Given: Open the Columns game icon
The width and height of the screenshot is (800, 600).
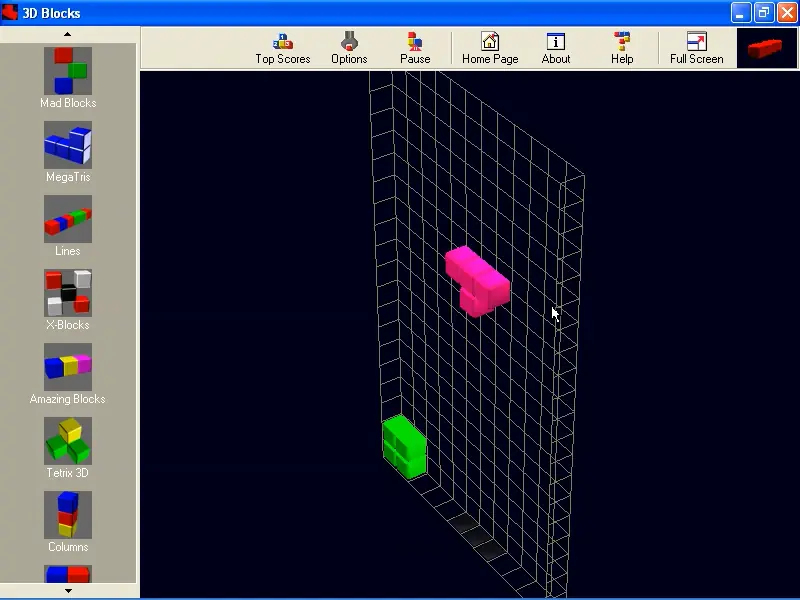Looking at the screenshot, I should click(68, 515).
